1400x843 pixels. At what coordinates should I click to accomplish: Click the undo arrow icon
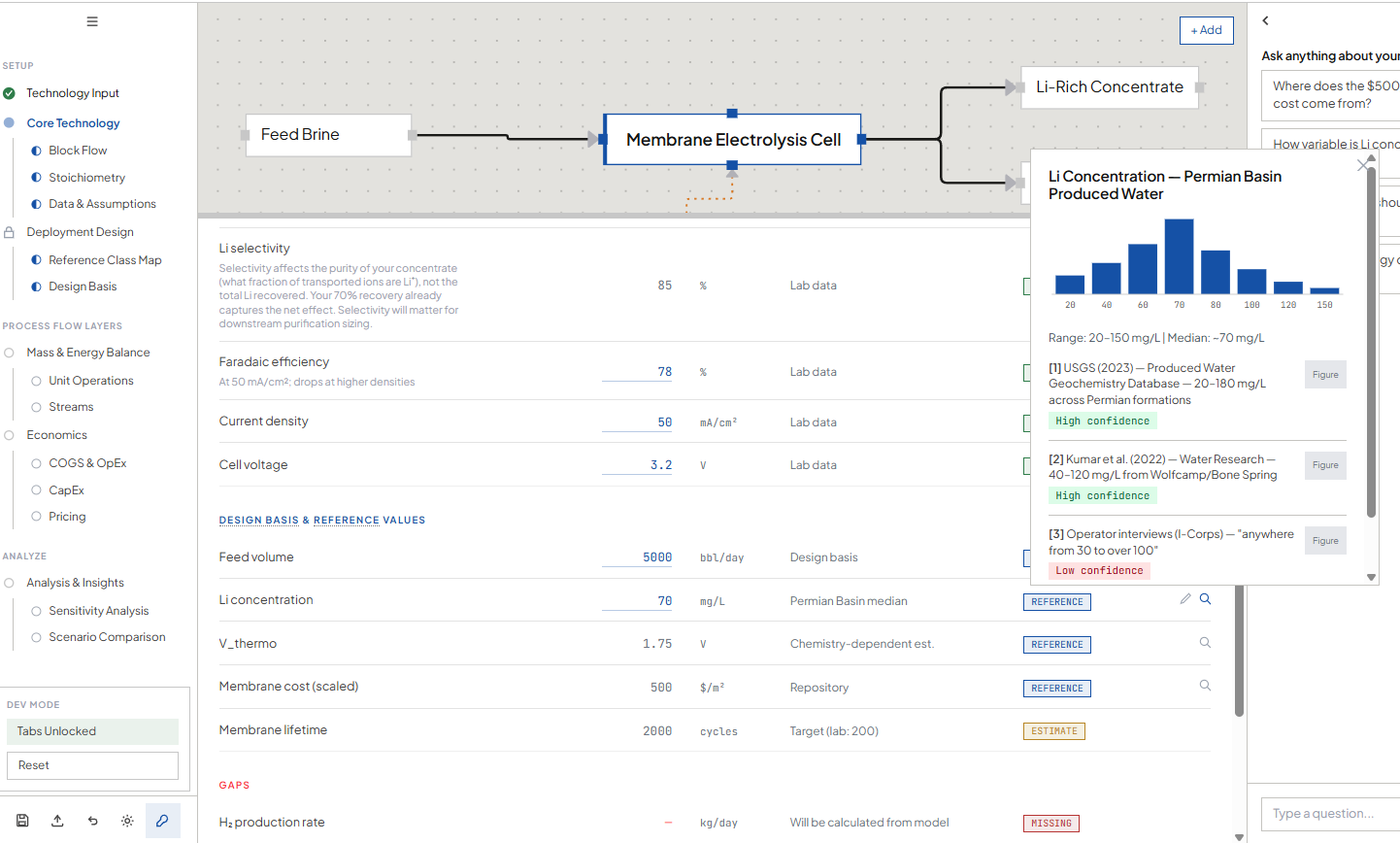coord(92,821)
